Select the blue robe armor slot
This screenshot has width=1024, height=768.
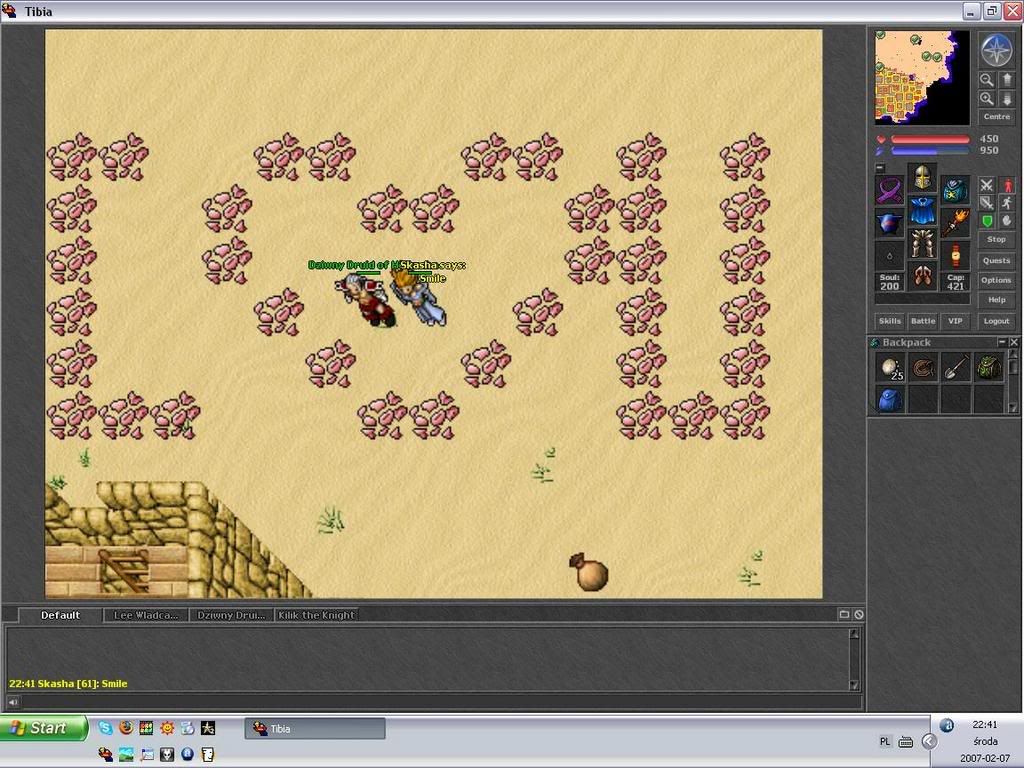click(922, 210)
